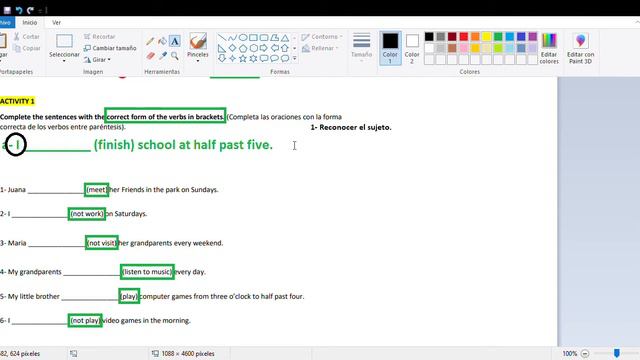Open the Inicio ribbon tab
The width and height of the screenshot is (640, 360).
pyautogui.click(x=29, y=22)
